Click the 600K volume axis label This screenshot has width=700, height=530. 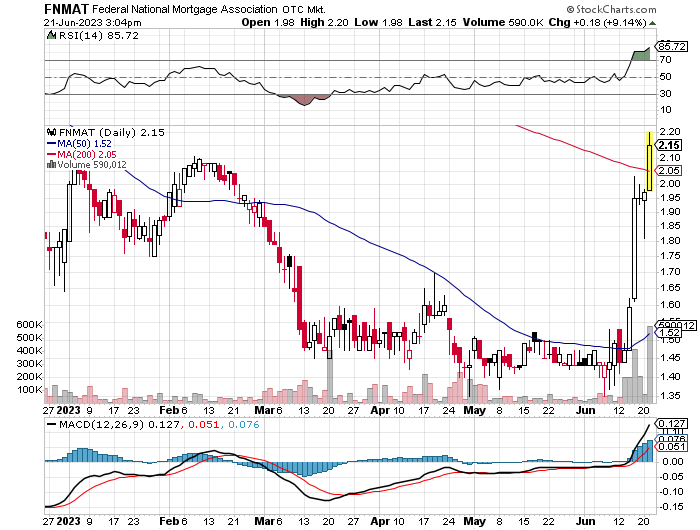(x=29, y=325)
